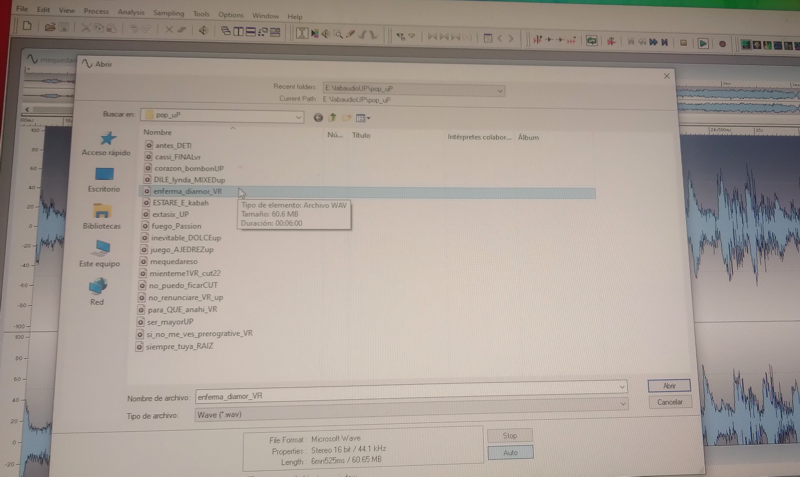Open the view options menu icon
The height and width of the screenshot is (477, 800).
[363, 118]
